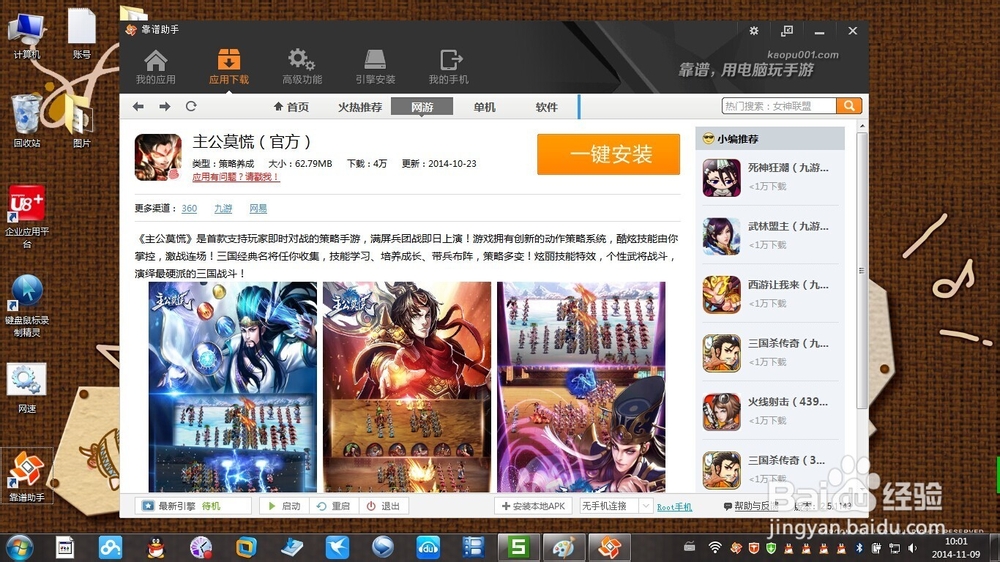Go back with left arrow
This screenshot has height=562, width=1000.
(138, 107)
